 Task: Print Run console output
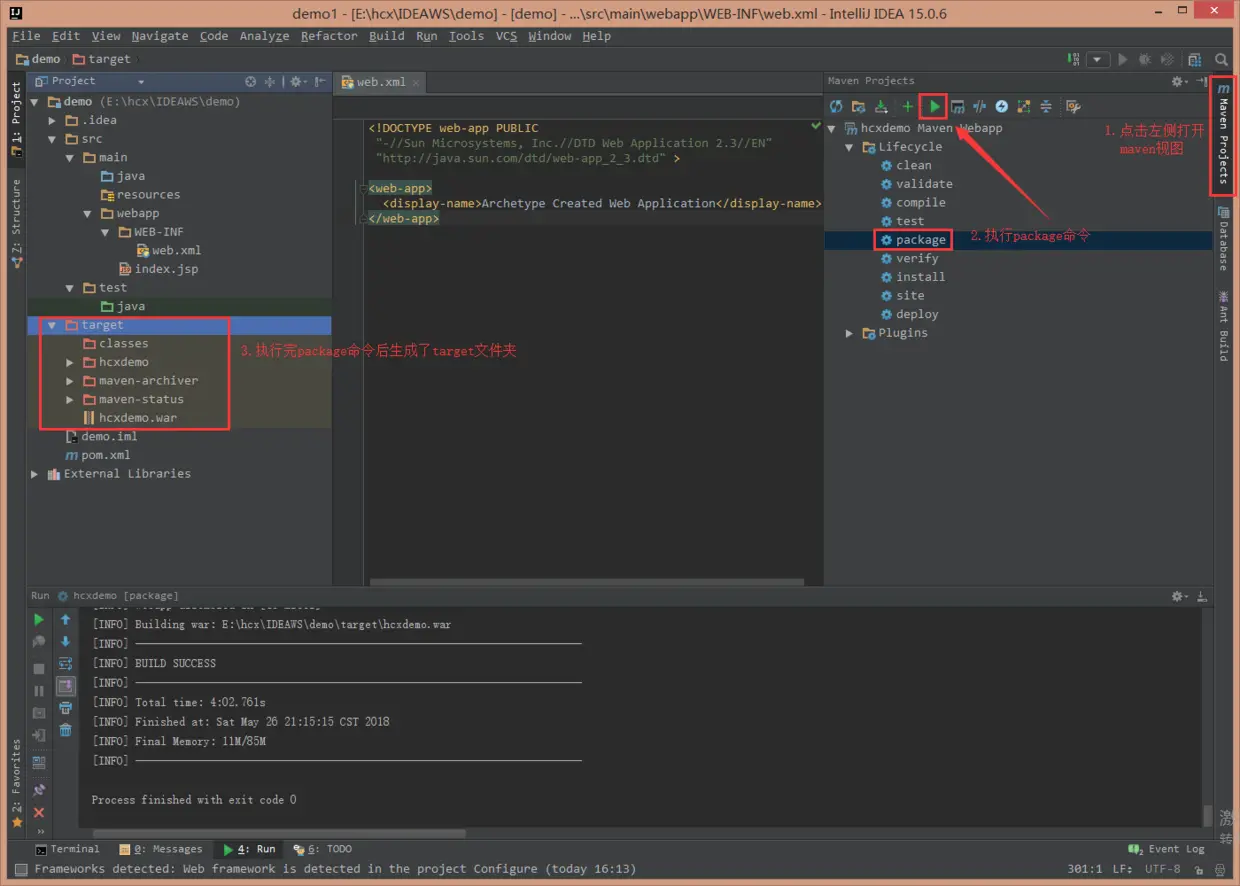(x=66, y=708)
